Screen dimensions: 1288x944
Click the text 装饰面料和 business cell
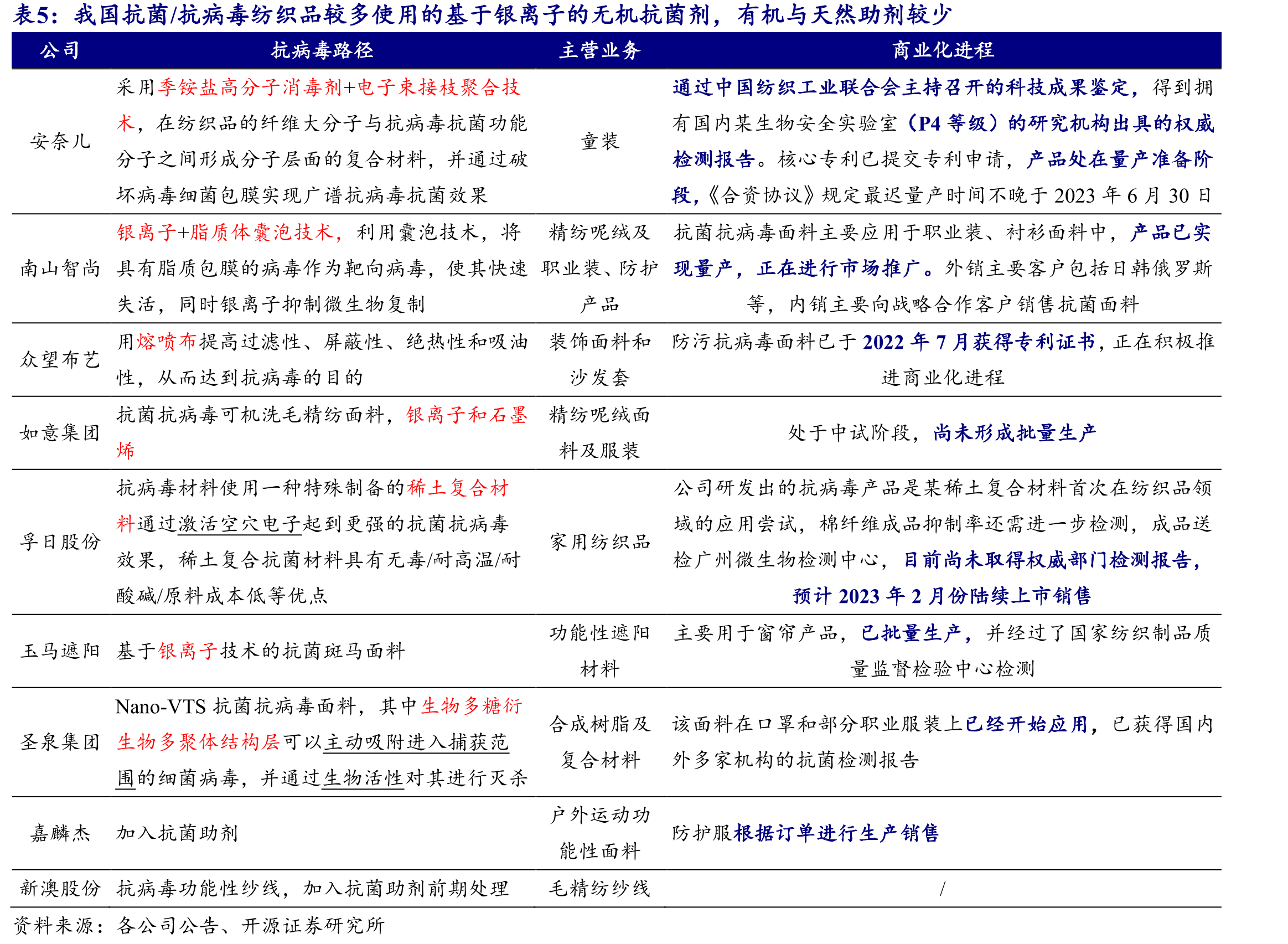pos(600,341)
